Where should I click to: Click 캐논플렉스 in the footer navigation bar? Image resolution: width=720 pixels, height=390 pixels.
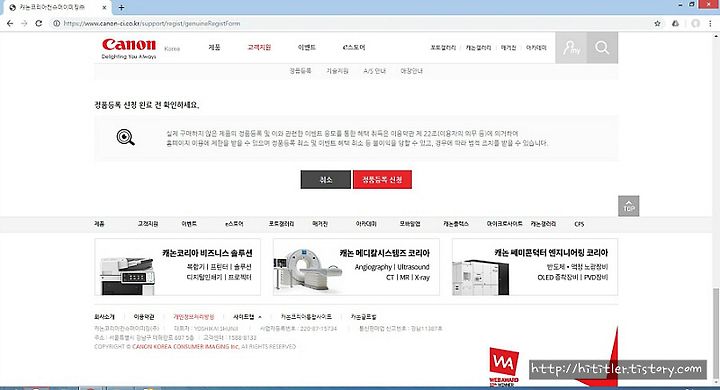456,224
